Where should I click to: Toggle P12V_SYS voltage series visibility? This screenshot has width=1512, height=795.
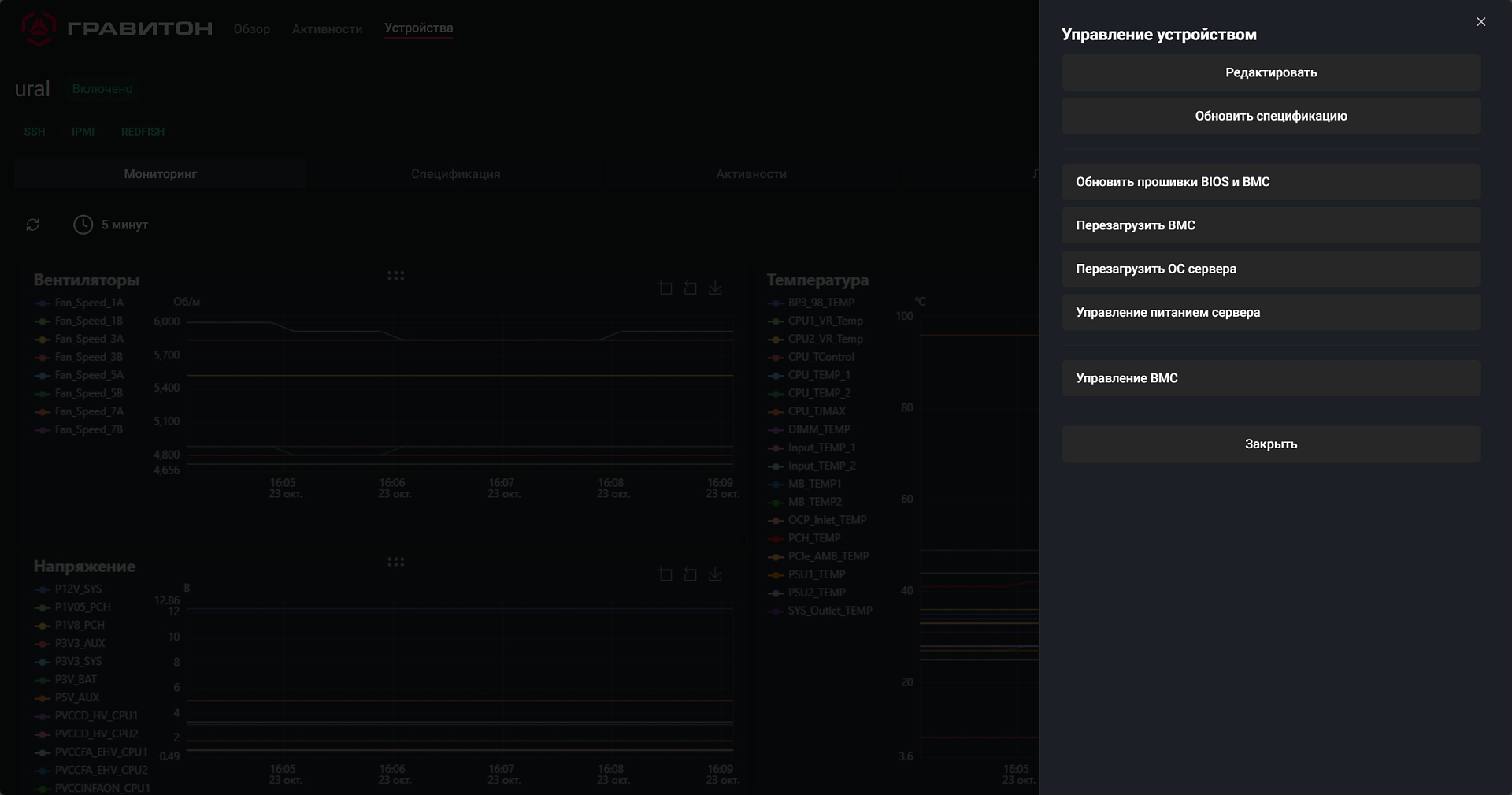pos(78,589)
